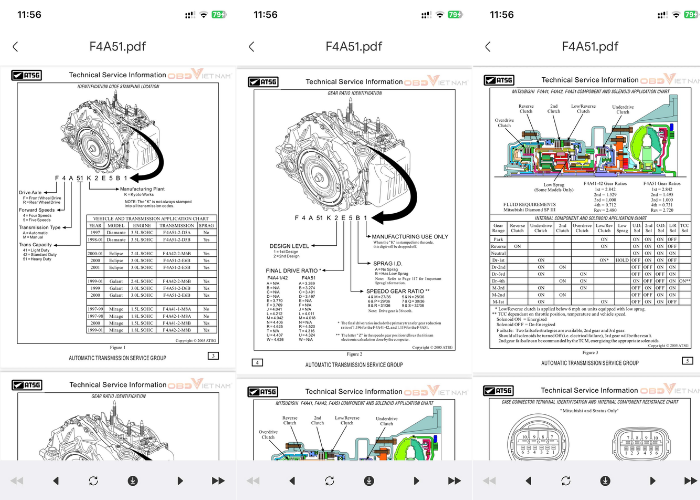Viewport: 700px width, 500px height.
Task: Tap the rectangular case connector diagram
Action: point(641,443)
